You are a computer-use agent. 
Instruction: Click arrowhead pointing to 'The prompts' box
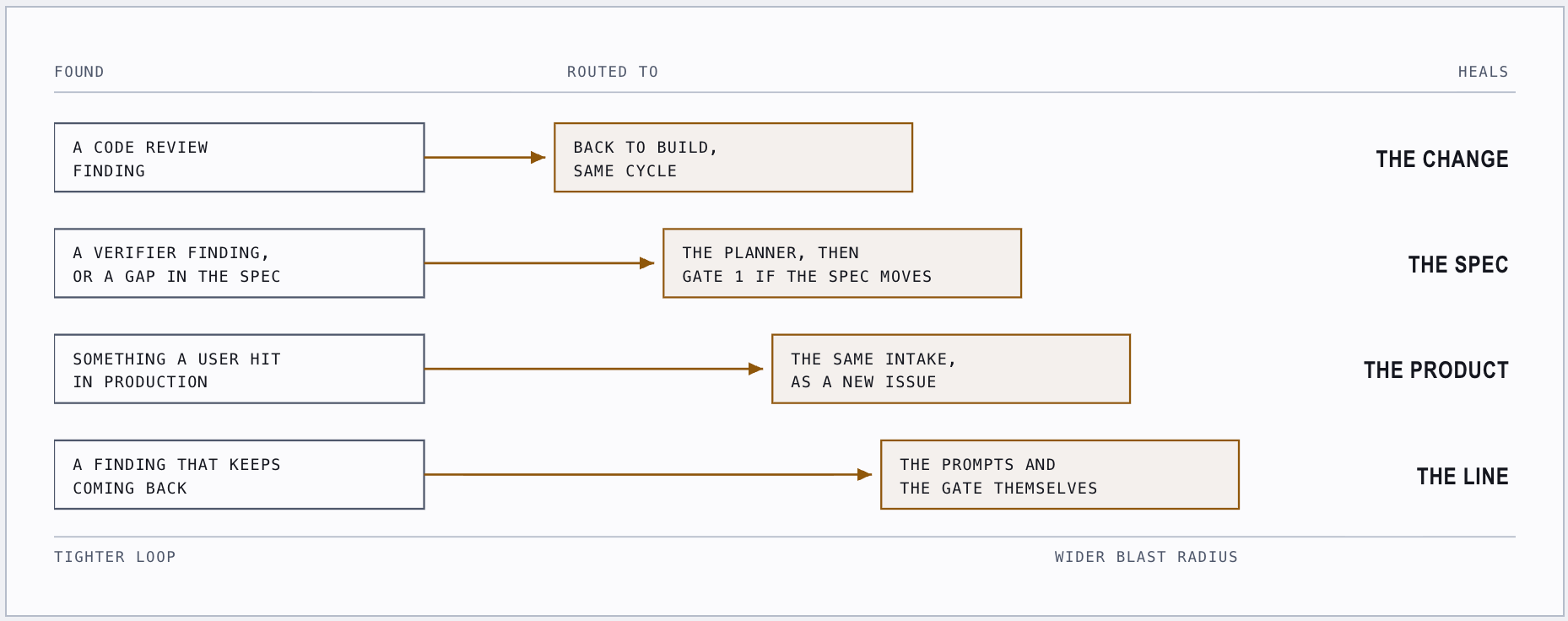coord(864,475)
